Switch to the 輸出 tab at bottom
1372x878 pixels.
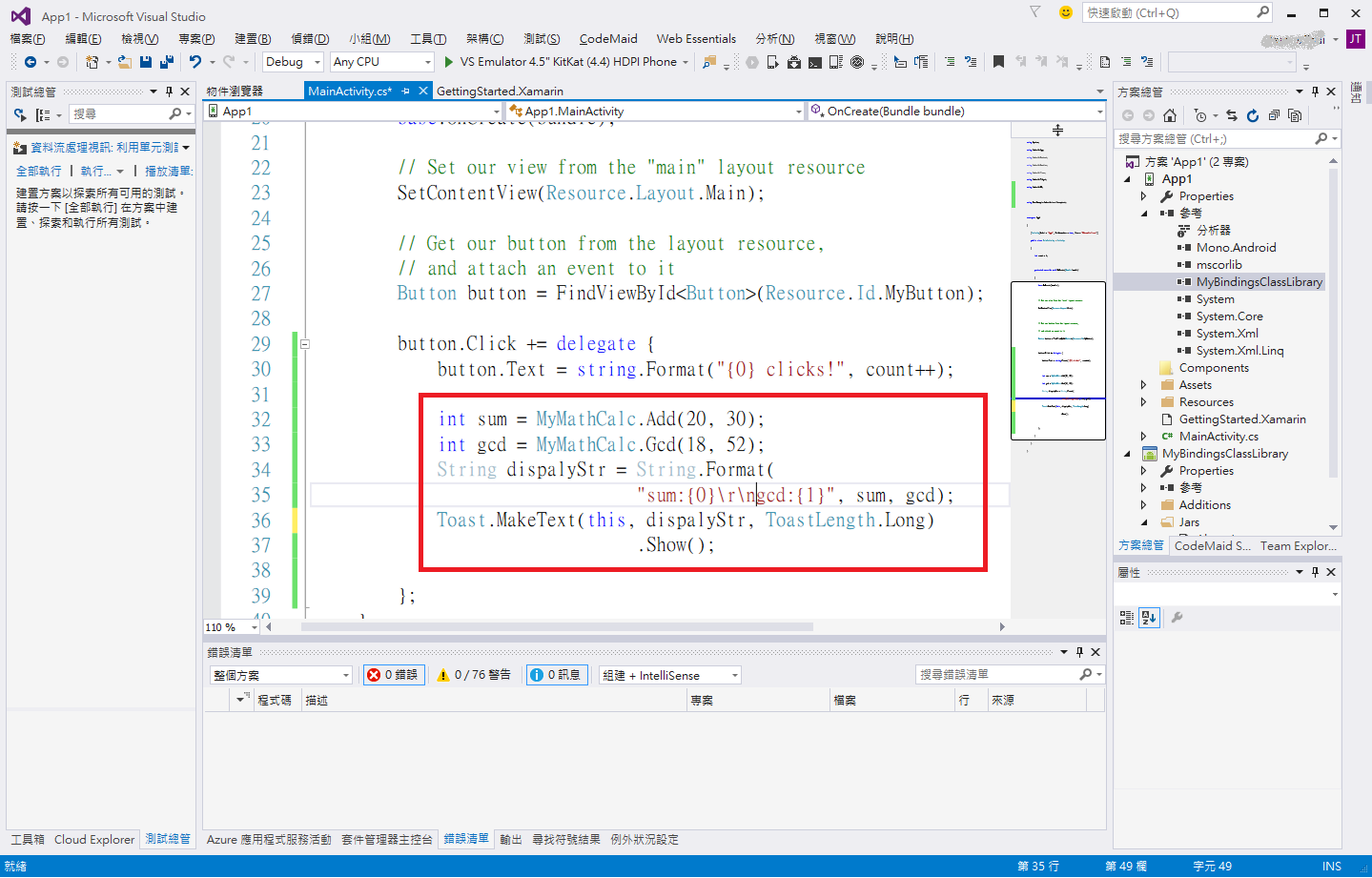511,840
